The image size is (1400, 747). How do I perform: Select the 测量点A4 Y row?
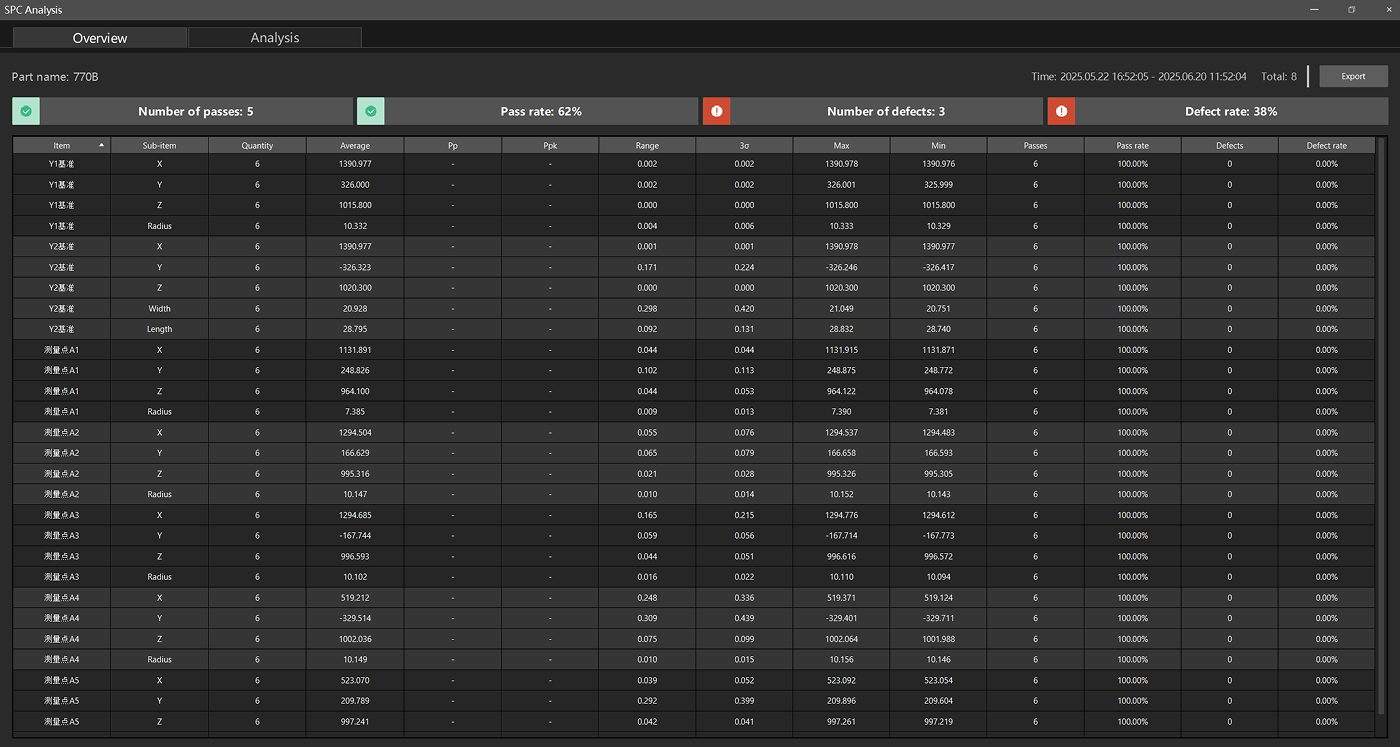click(x=160, y=618)
